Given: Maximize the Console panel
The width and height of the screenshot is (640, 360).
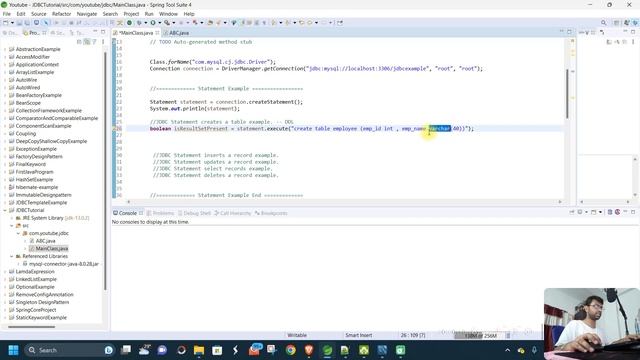Looking at the screenshot, I should (x=633, y=212).
